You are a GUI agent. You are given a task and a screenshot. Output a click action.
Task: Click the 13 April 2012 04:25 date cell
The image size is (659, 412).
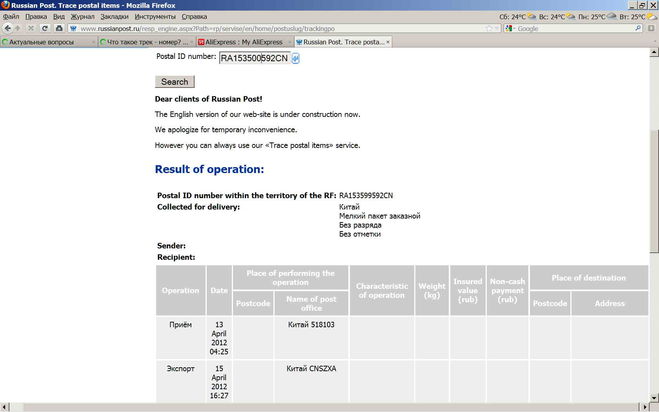coord(219,338)
